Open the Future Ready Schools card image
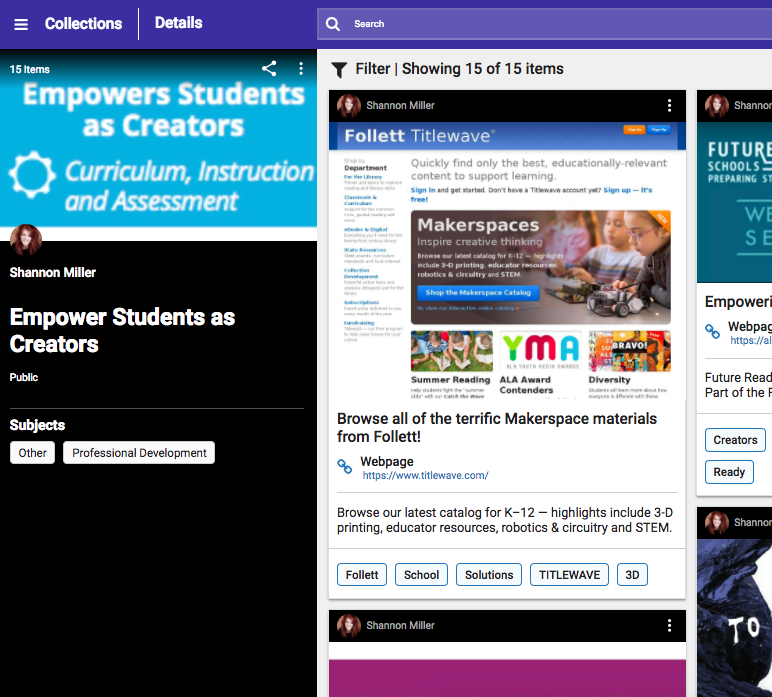The image size is (772, 697). 735,202
